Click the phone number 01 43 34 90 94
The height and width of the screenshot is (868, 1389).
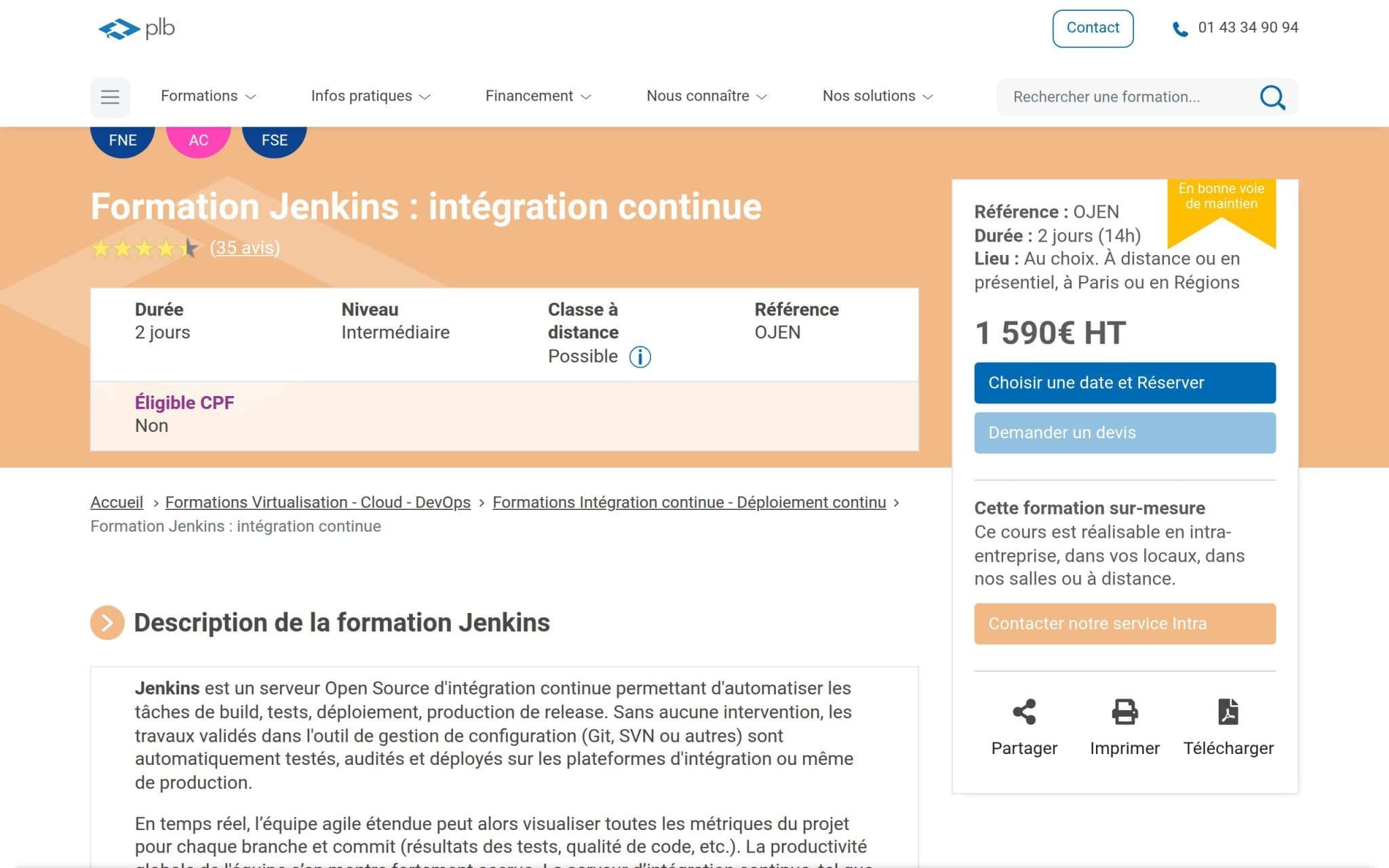pyautogui.click(x=1248, y=28)
